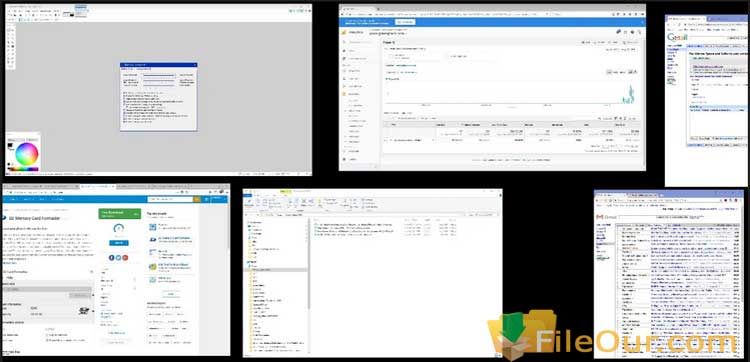Select the File Explorer window thumbnail
This screenshot has width=750, height=362.
(373, 273)
